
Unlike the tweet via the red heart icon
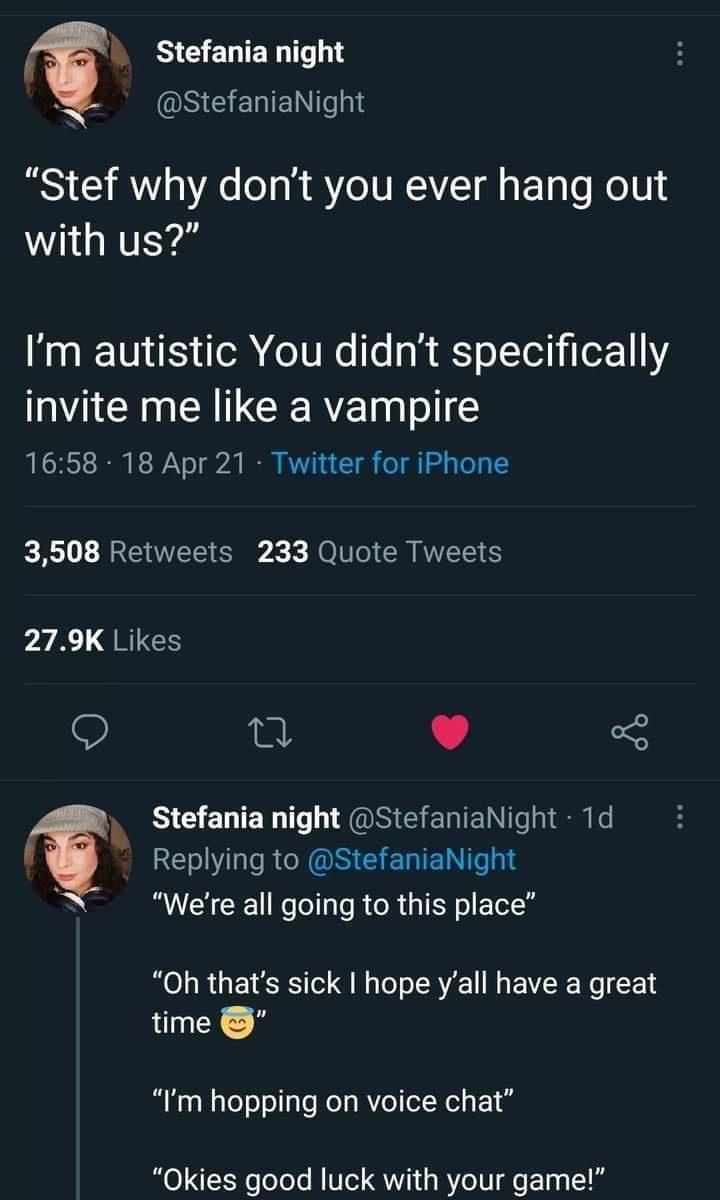coord(450,731)
